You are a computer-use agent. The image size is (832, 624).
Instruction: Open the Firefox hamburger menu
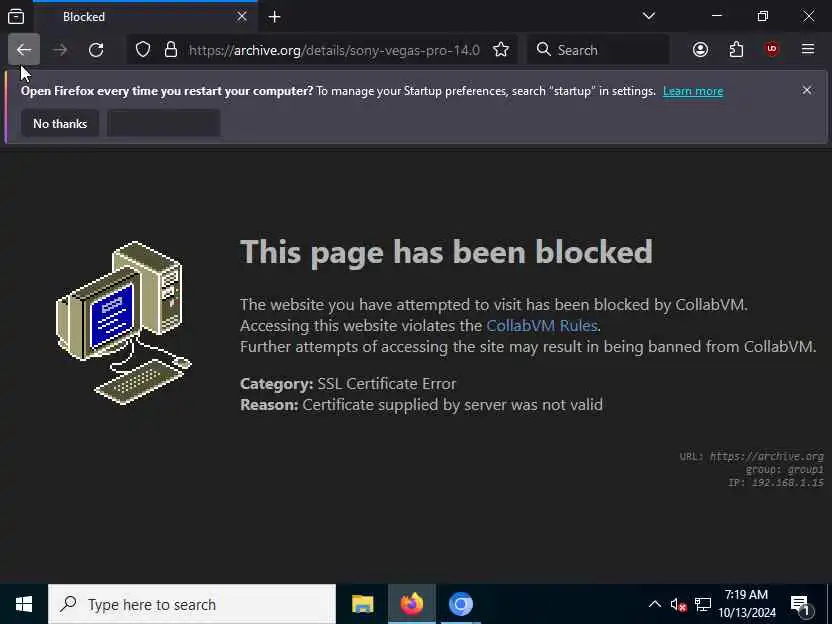(x=808, y=50)
